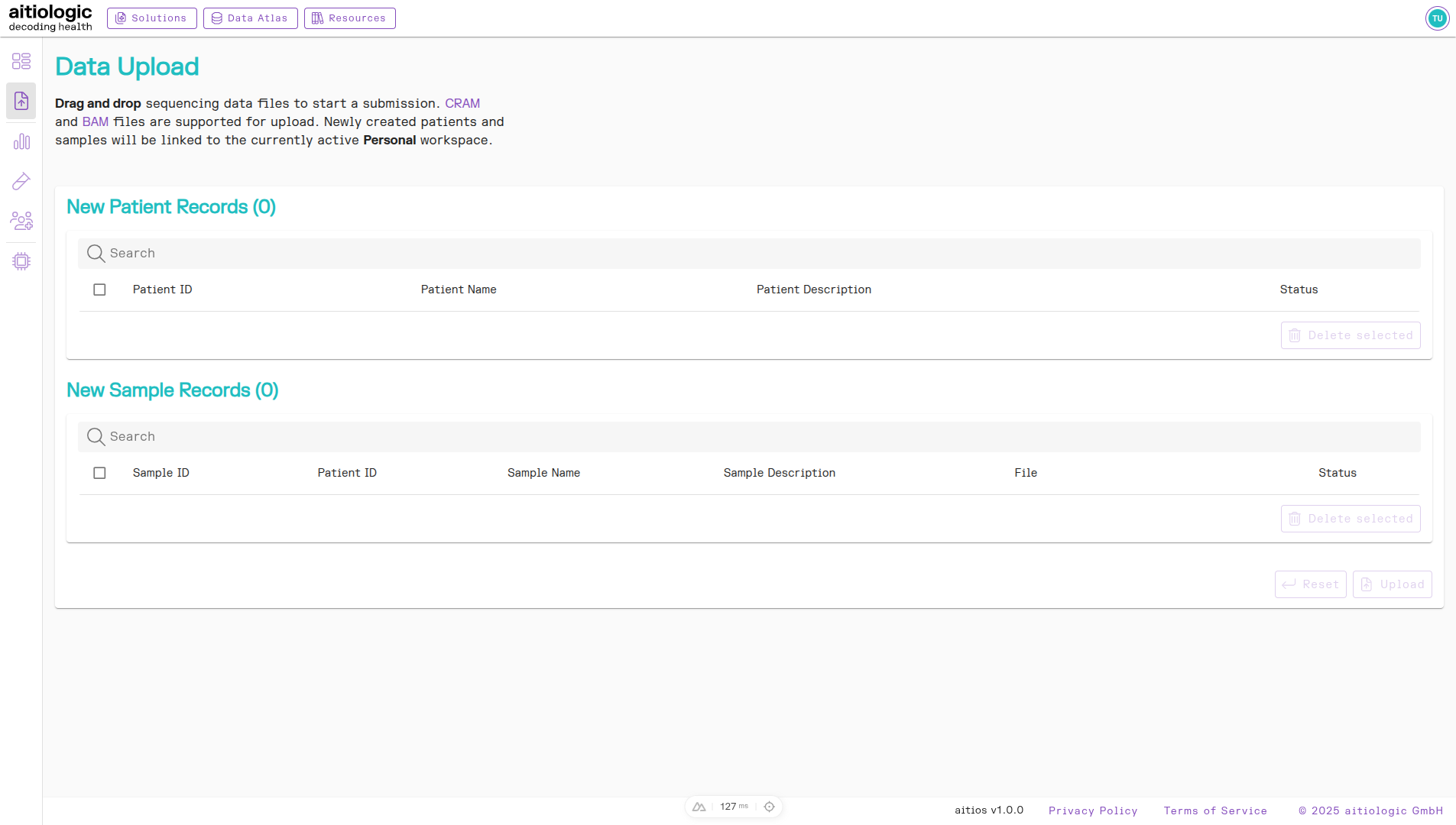Viewport: 1456px width, 825px height.
Task: Open the add-patients sidebar icon
Action: click(21, 221)
